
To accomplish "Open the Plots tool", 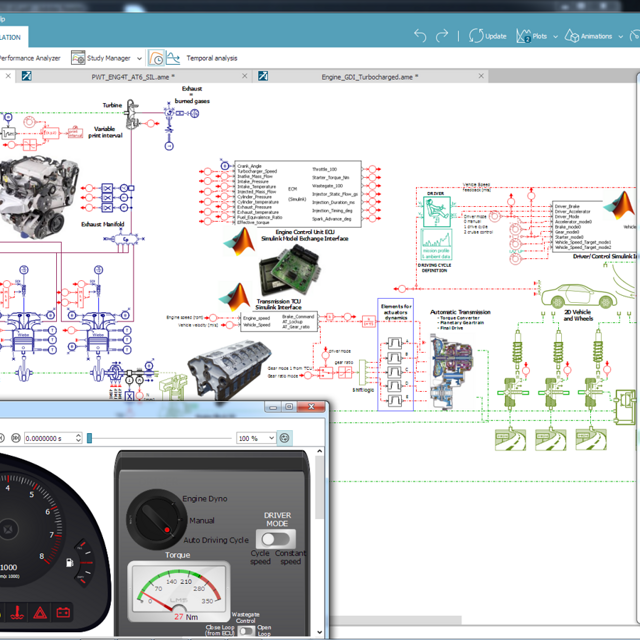I will coord(531,36).
